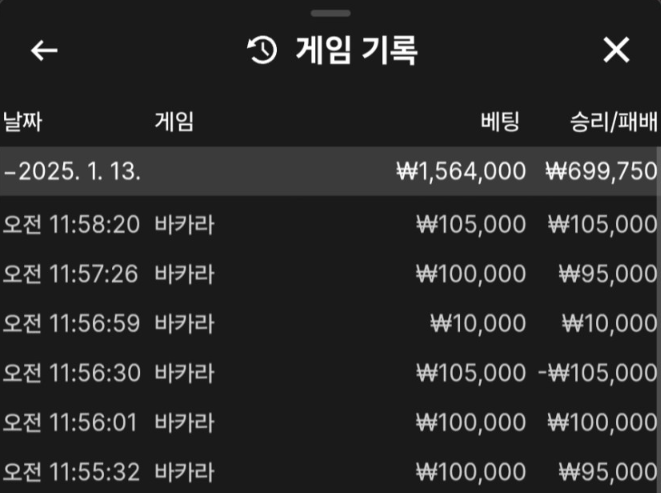Tap the 게임 기록 title text

[x=357, y=50]
